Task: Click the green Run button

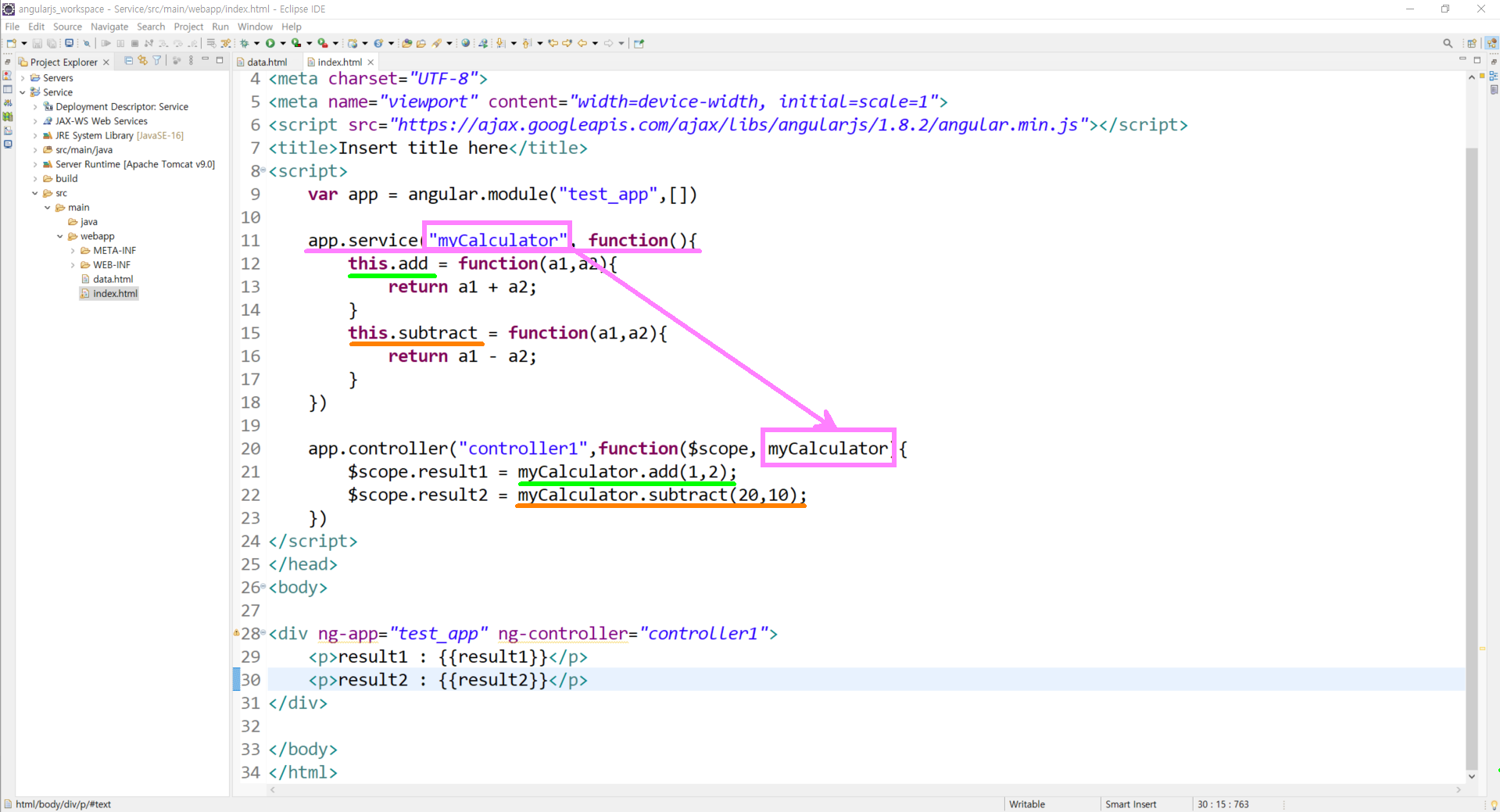Action: (x=270, y=43)
